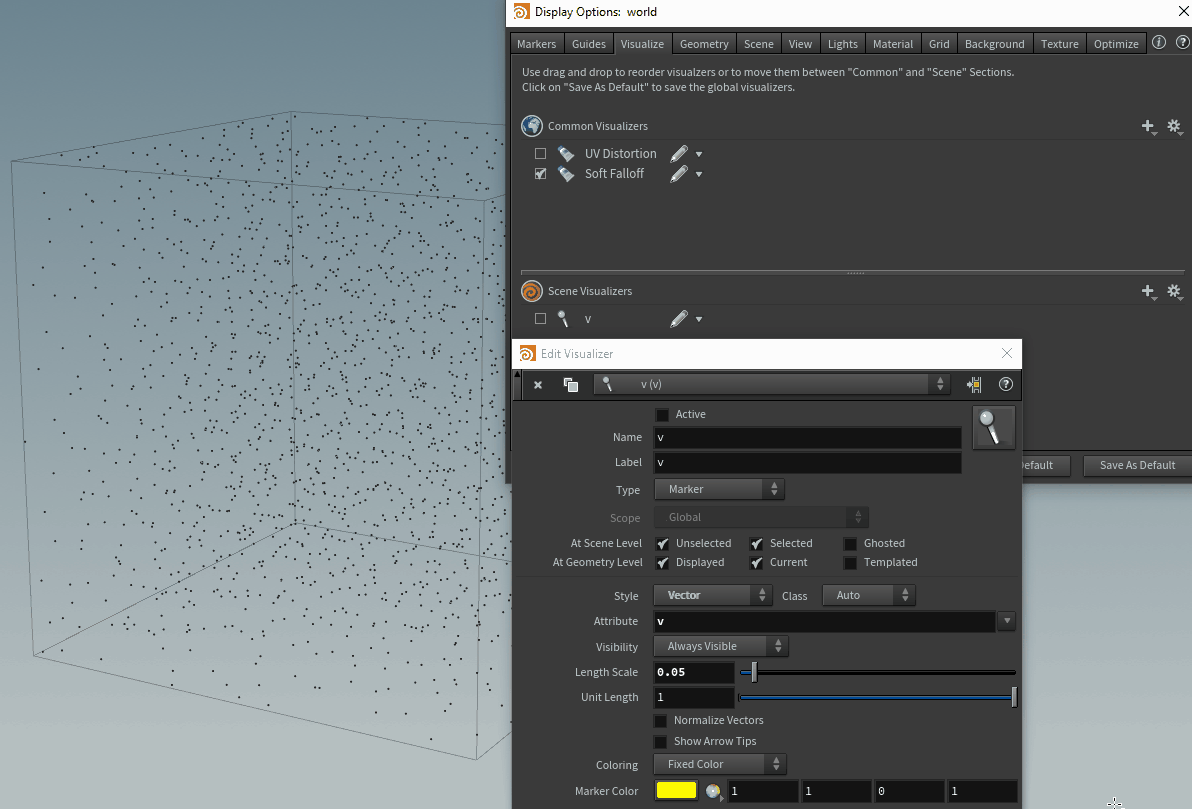
Task: Open the Type dropdown showing Marker
Action: (718, 489)
